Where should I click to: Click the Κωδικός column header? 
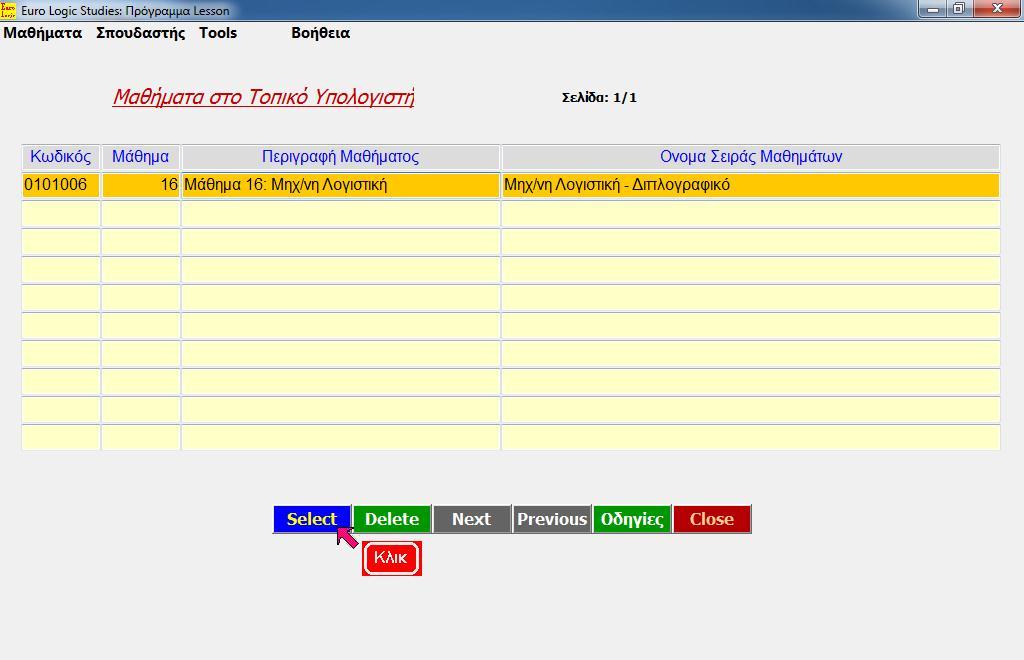point(61,157)
